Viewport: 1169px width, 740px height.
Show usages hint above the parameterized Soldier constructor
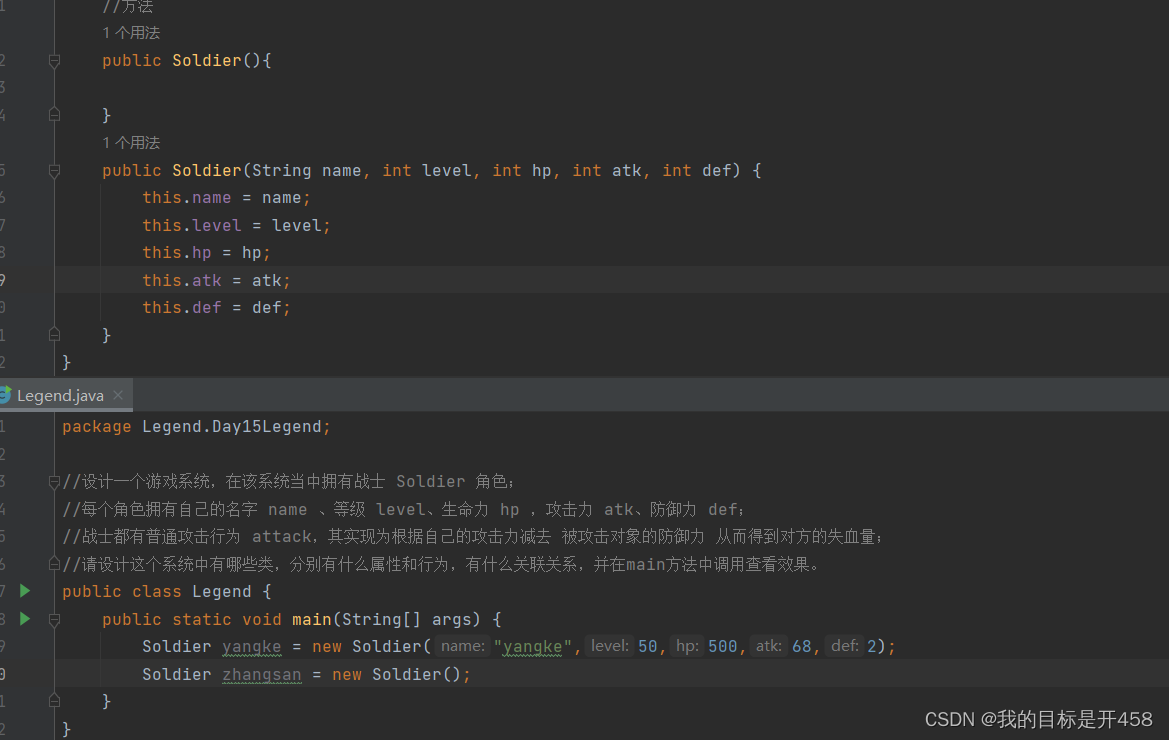(131, 143)
